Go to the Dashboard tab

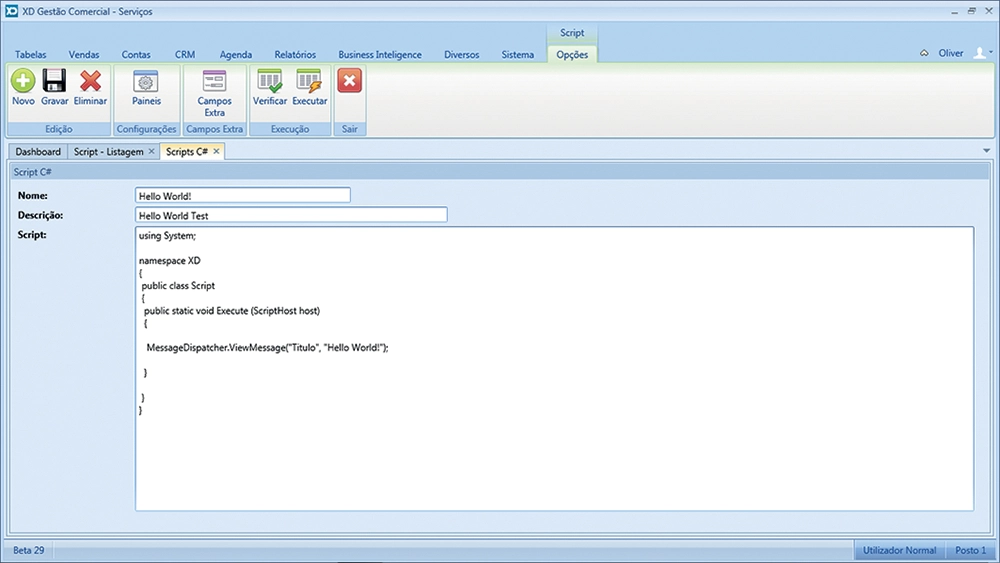(38, 152)
